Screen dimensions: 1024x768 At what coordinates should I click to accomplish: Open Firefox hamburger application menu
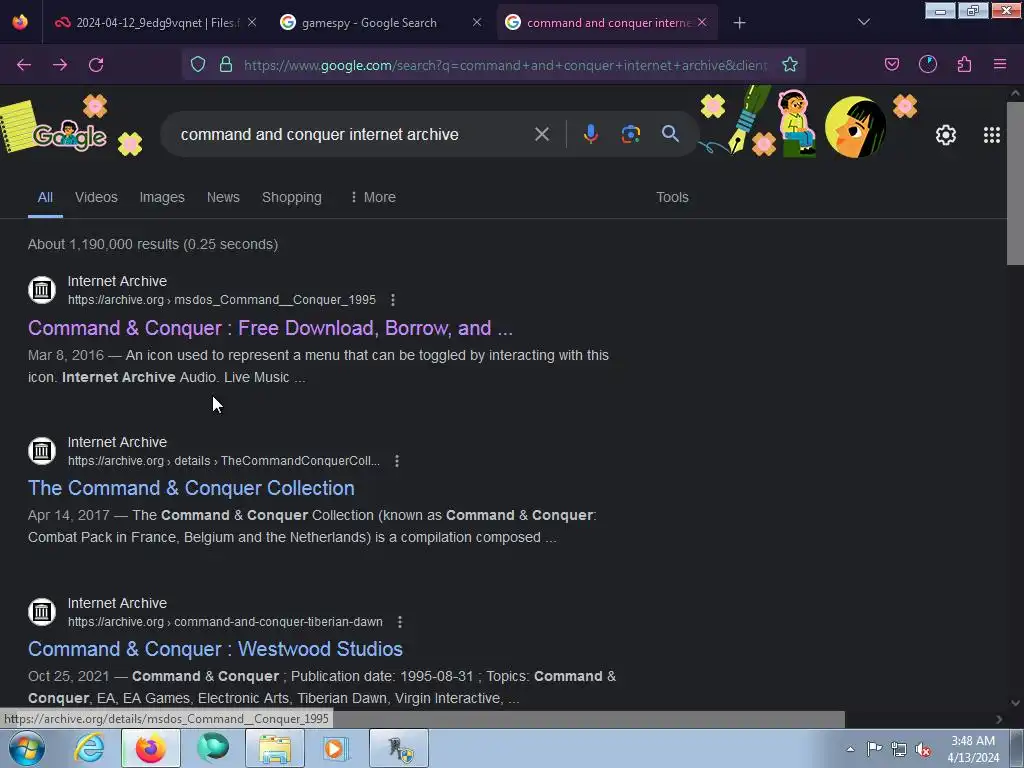point(1000,64)
